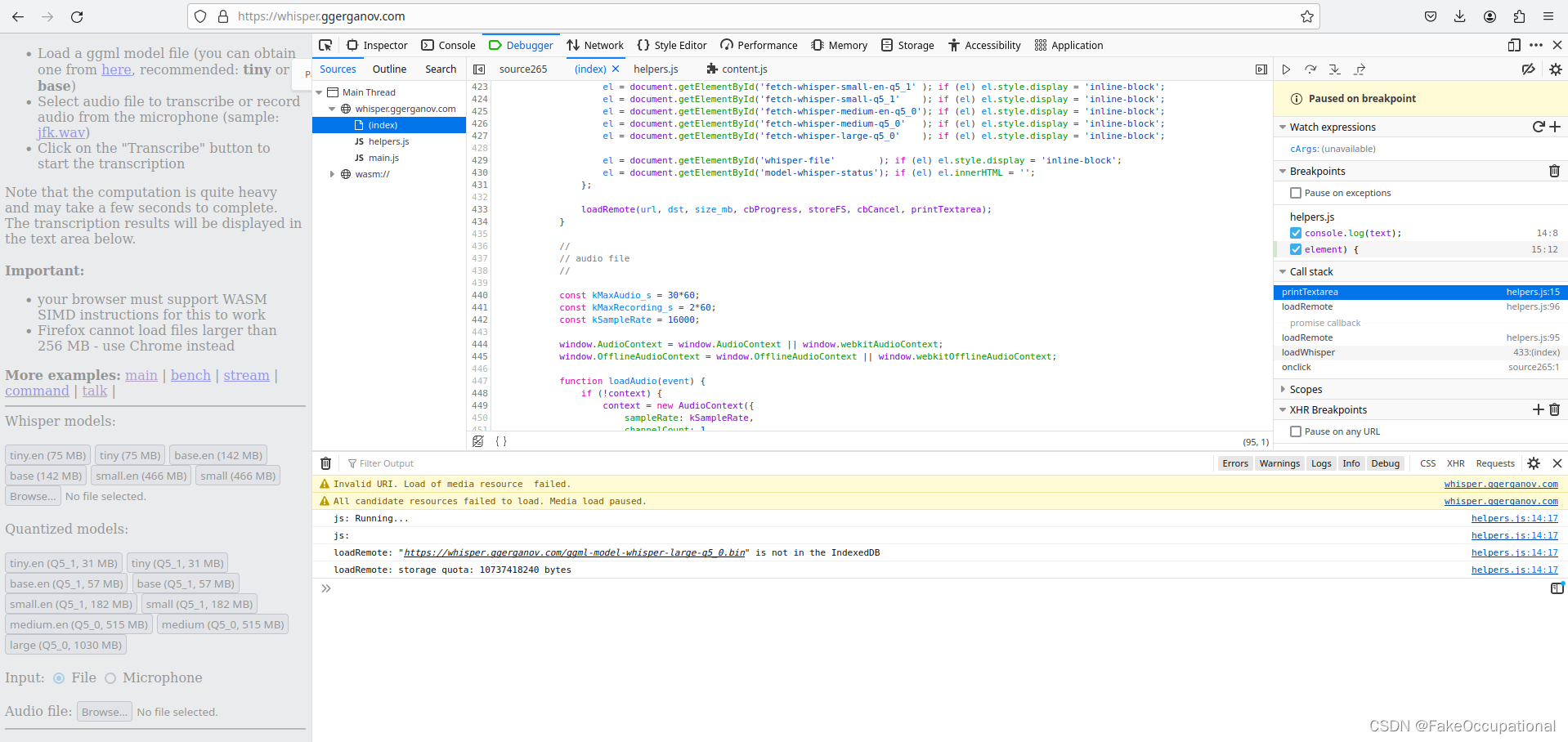Image resolution: width=1568 pixels, height=742 pixels.
Task: Collapse the whisper.ggerganov.com tree node
Action: tap(332, 109)
